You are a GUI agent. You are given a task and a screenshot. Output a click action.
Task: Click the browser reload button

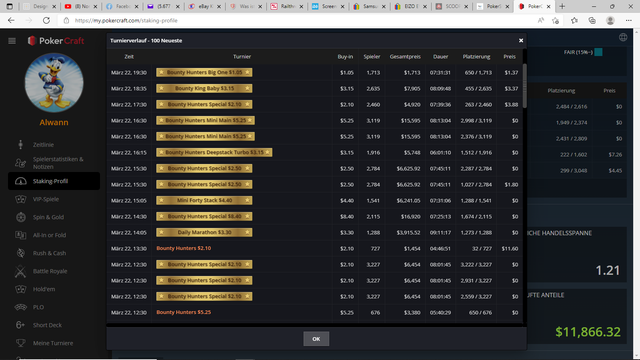click(x=46, y=20)
